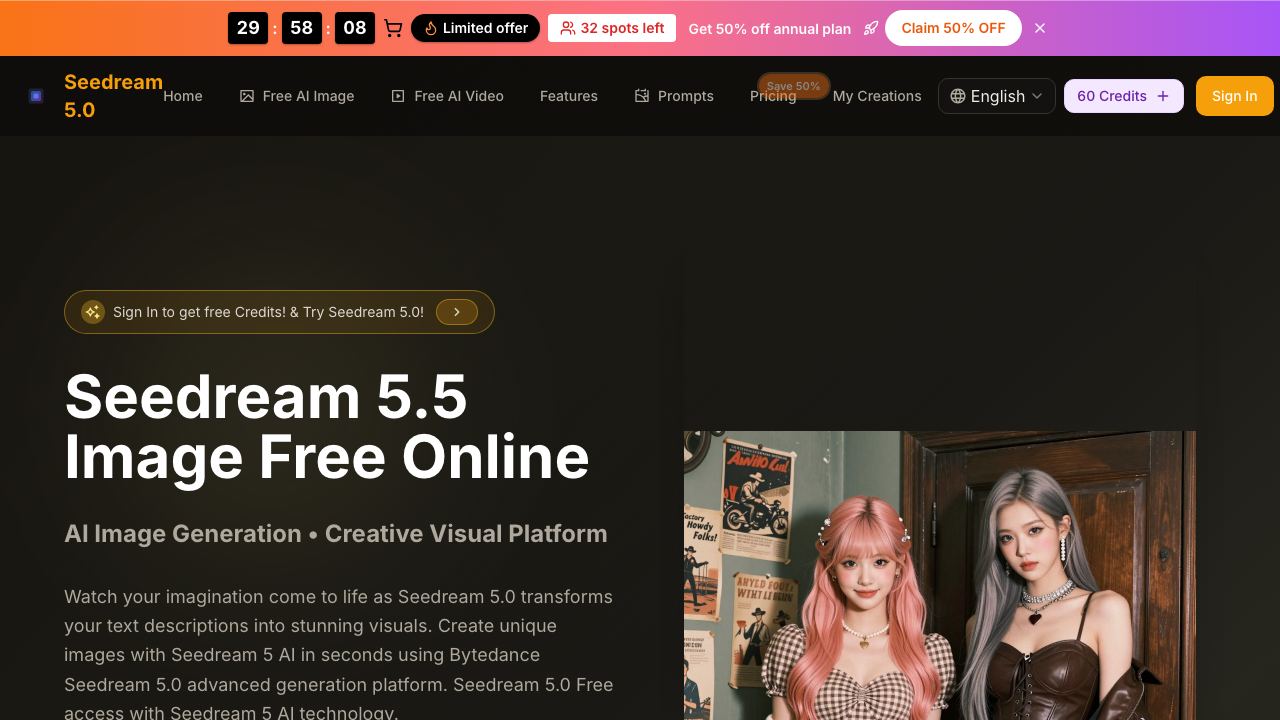This screenshot has height=720, width=1280.
Task: Click the globe icon in language selector
Action: click(x=958, y=96)
